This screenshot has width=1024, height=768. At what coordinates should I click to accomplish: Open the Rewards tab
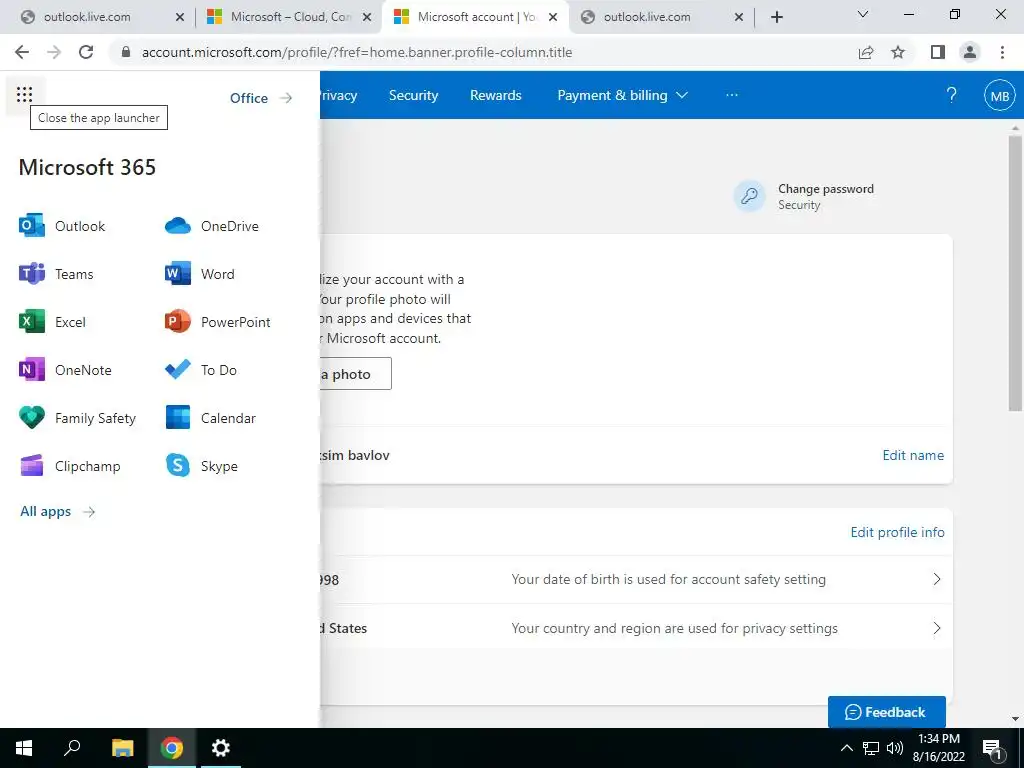pos(496,95)
